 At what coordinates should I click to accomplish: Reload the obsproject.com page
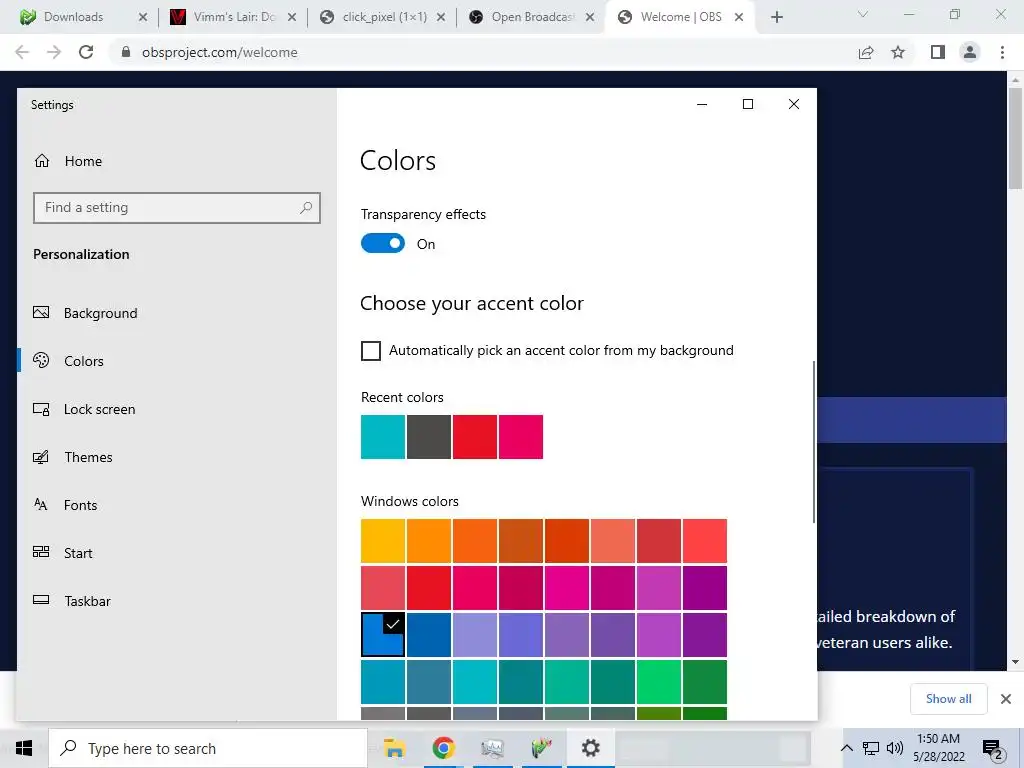click(86, 52)
